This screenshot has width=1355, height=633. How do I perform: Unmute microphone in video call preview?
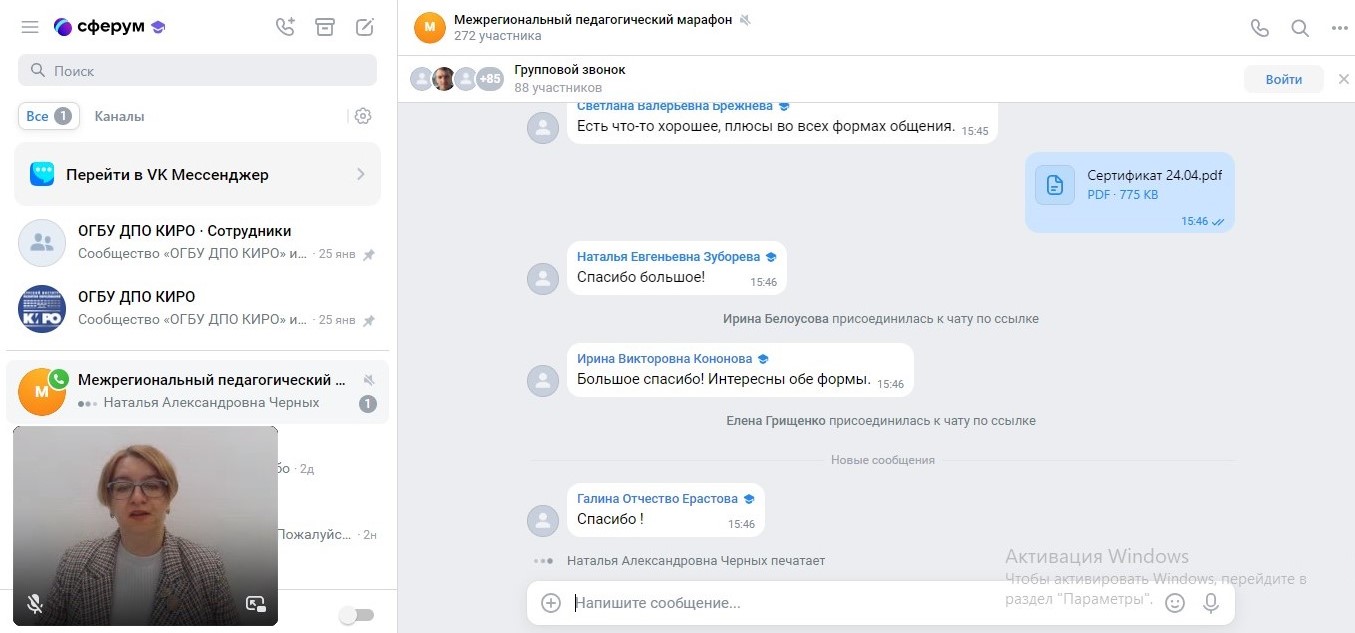35,603
